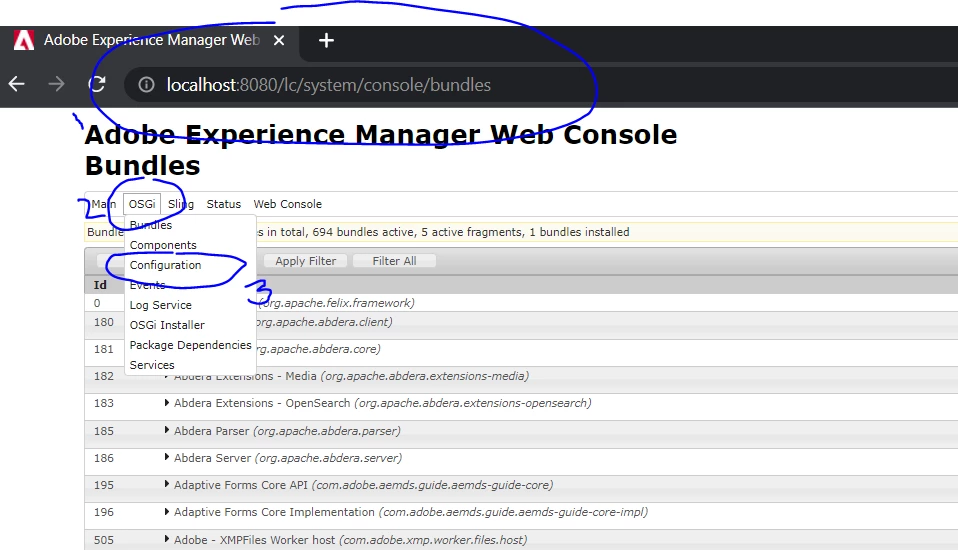
Task: Open the Sling menu
Action: [181, 204]
